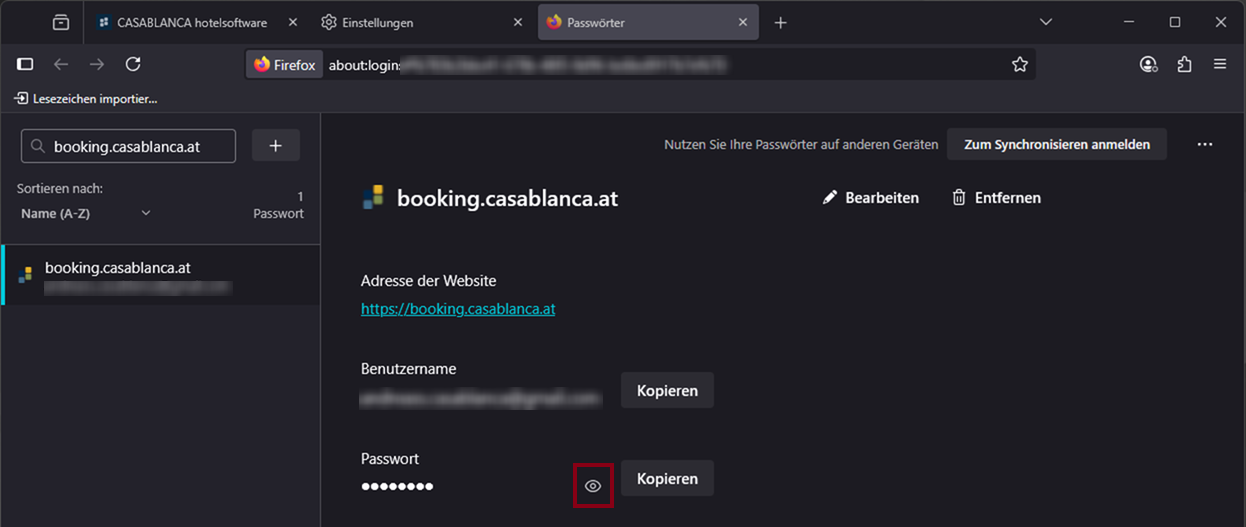Reveal the password with the eye icon
Screen dimensions: 1246x527
(x=593, y=486)
